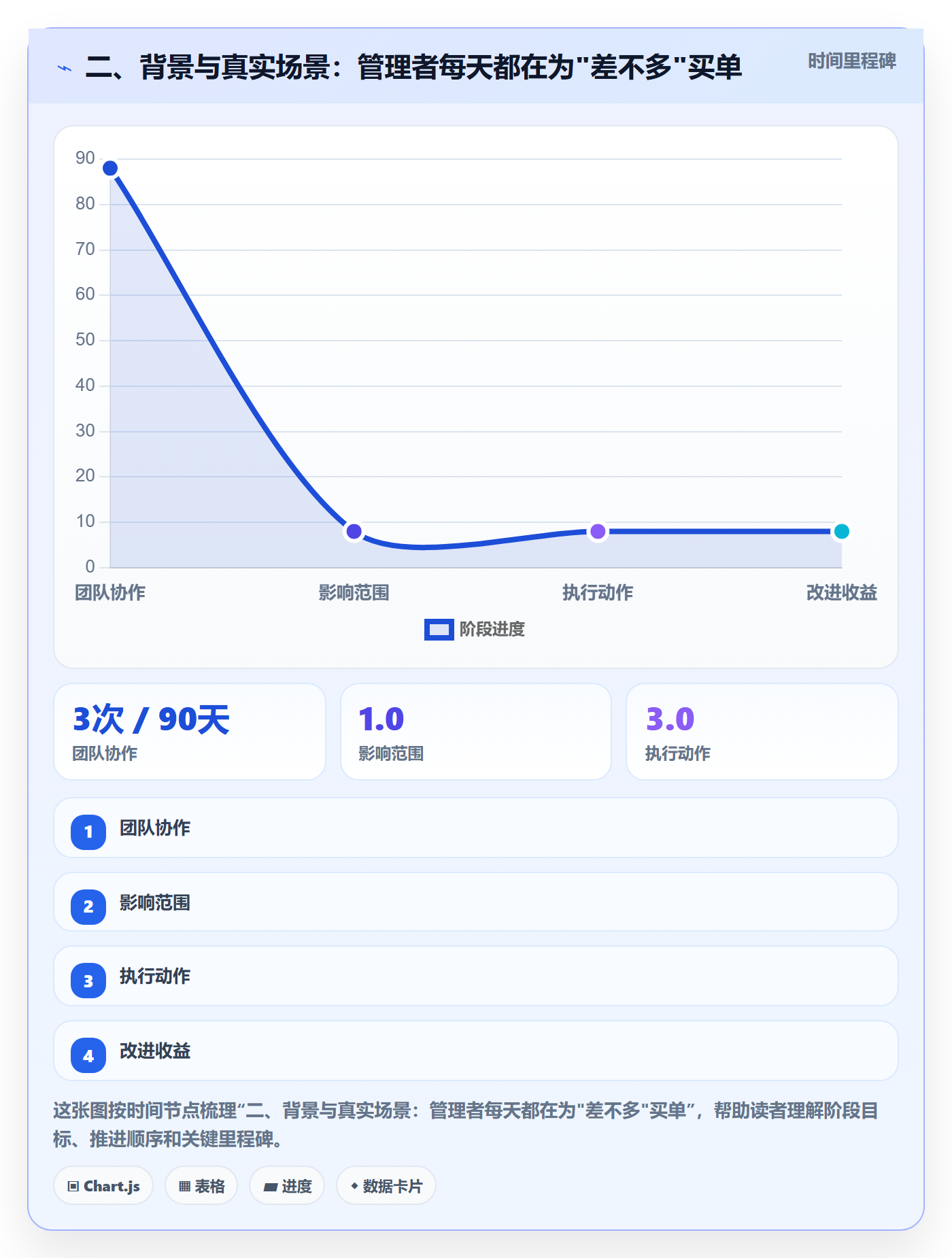The width and height of the screenshot is (952, 1258).
Task: Click the number 4 badge for 改进收益
Action: coord(88,1055)
